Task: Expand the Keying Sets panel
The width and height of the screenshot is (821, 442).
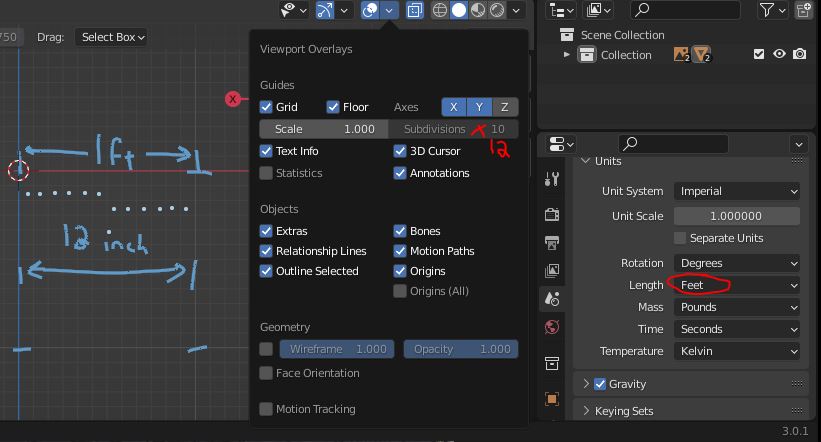Action: point(586,411)
